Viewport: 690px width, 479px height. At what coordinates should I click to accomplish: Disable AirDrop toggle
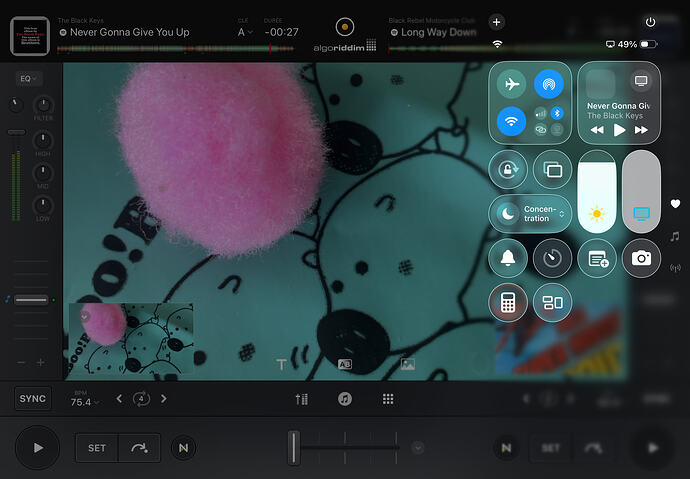[x=548, y=85]
